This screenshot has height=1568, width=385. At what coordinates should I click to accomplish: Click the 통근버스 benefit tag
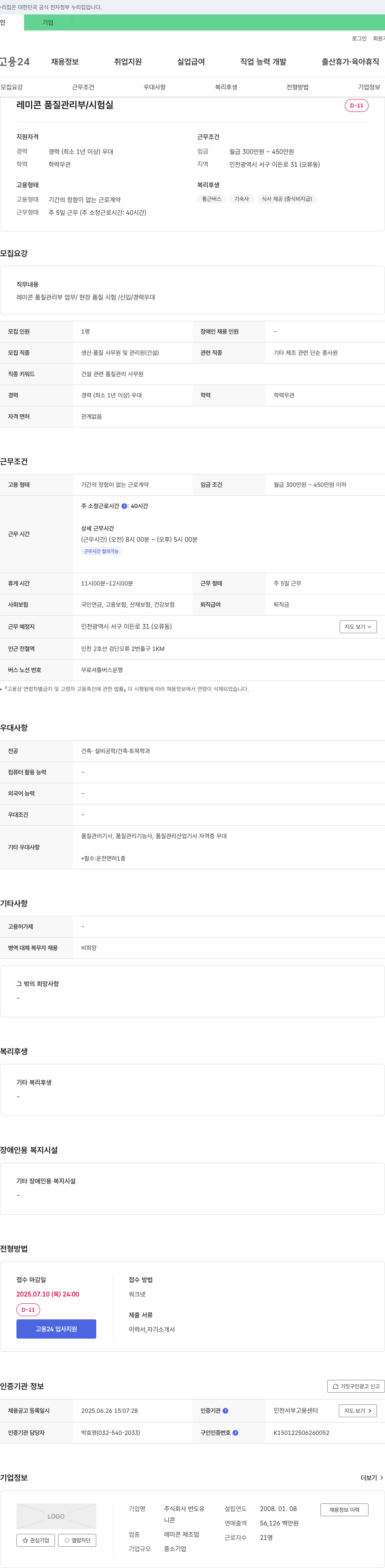[x=212, y=199]
